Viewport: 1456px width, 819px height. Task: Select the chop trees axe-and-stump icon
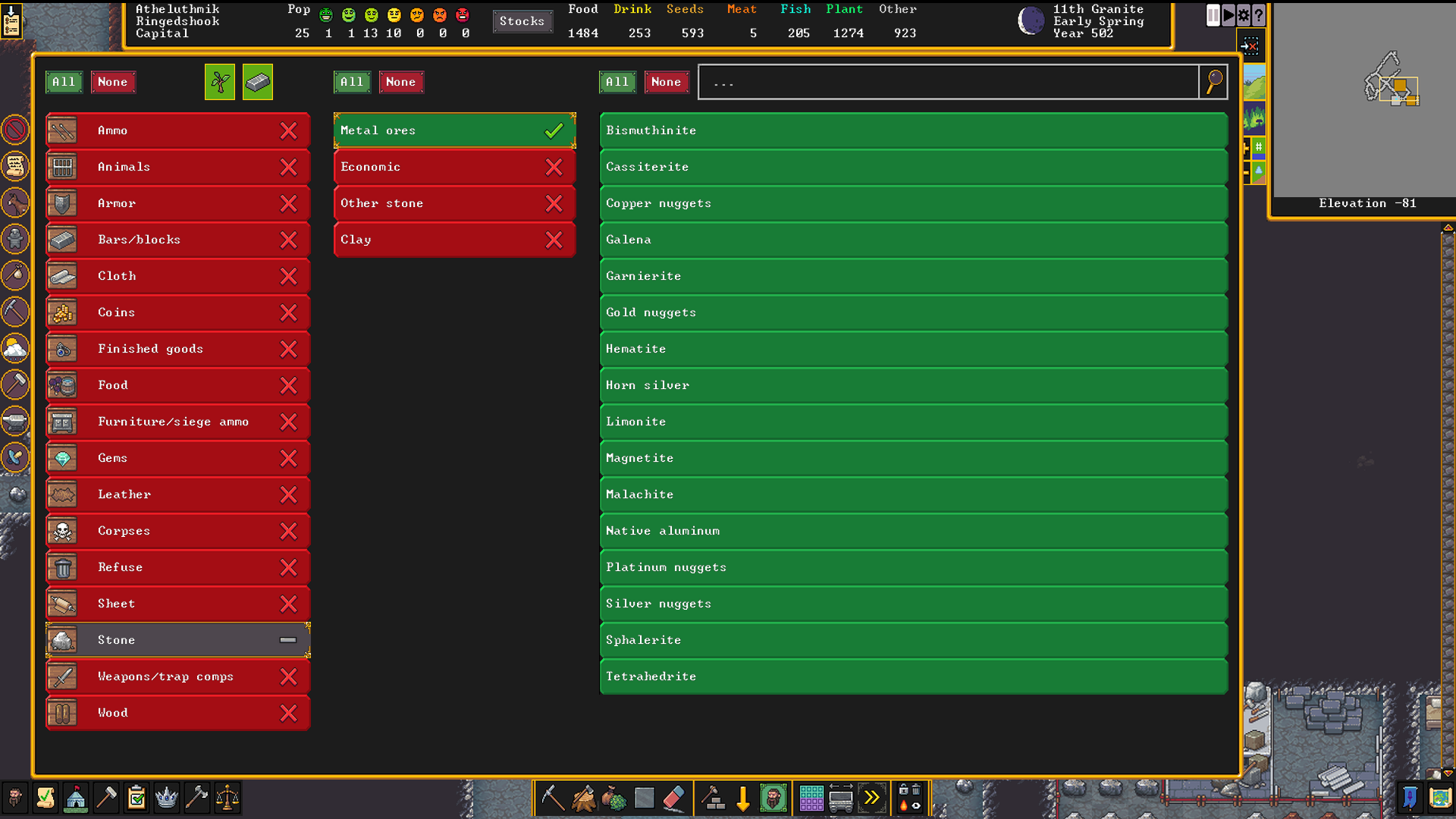[583, 798]
